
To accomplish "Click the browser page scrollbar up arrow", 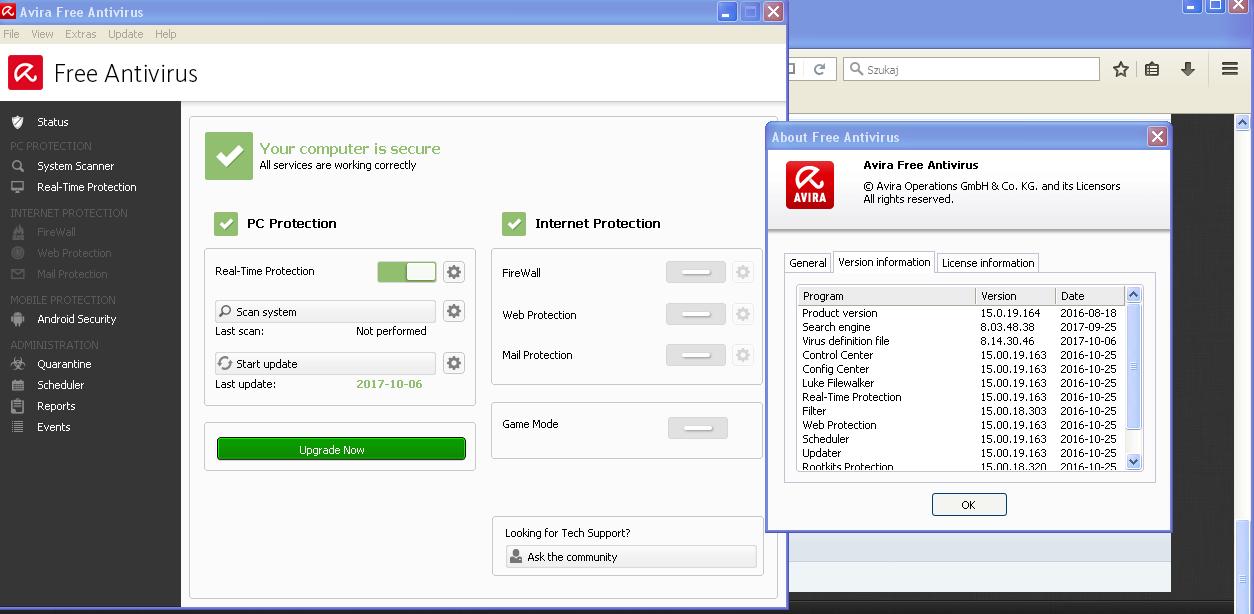I will pyautogui.click(x=1244, y=123).
